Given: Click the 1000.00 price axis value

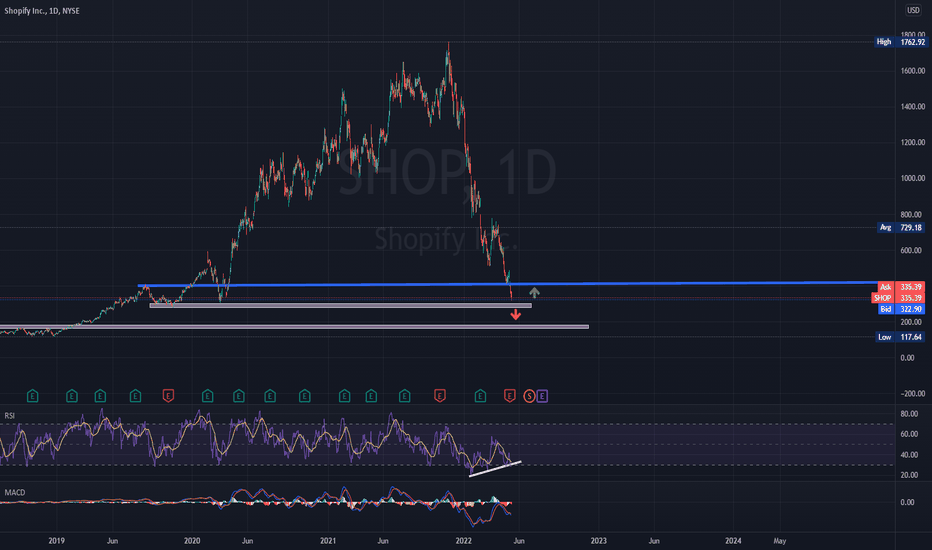Looking at the screenshot, I should pos(912,178).
